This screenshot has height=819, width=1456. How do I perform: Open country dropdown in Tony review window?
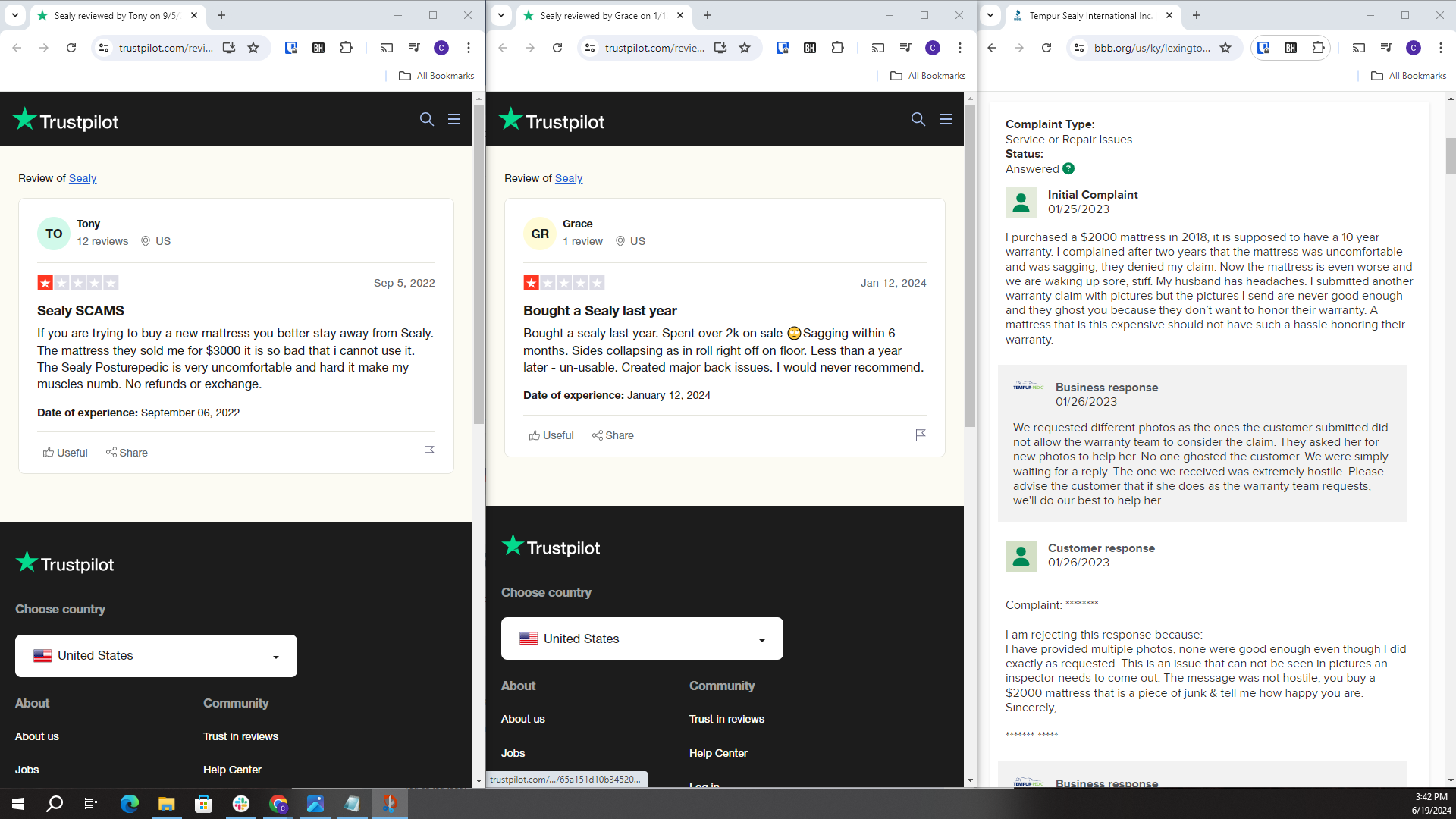[x=156, y=656]
